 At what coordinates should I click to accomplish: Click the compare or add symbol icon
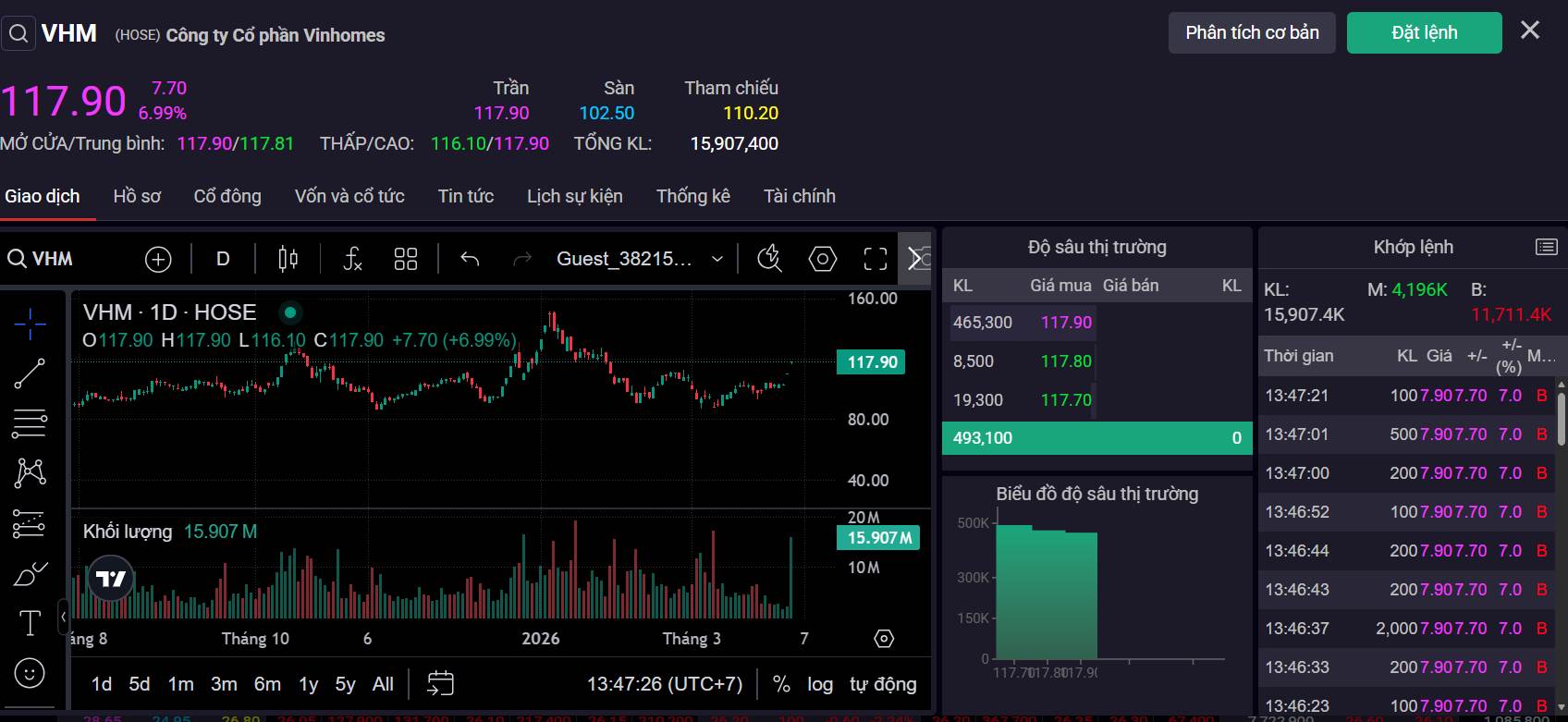pyautogui.click(x=158, y=259)
